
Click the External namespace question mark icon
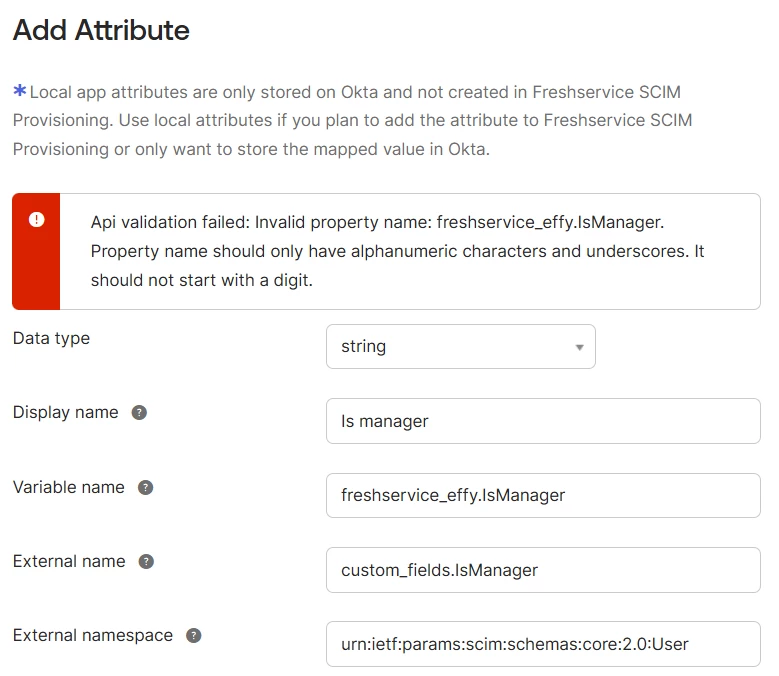click(194, 635)
